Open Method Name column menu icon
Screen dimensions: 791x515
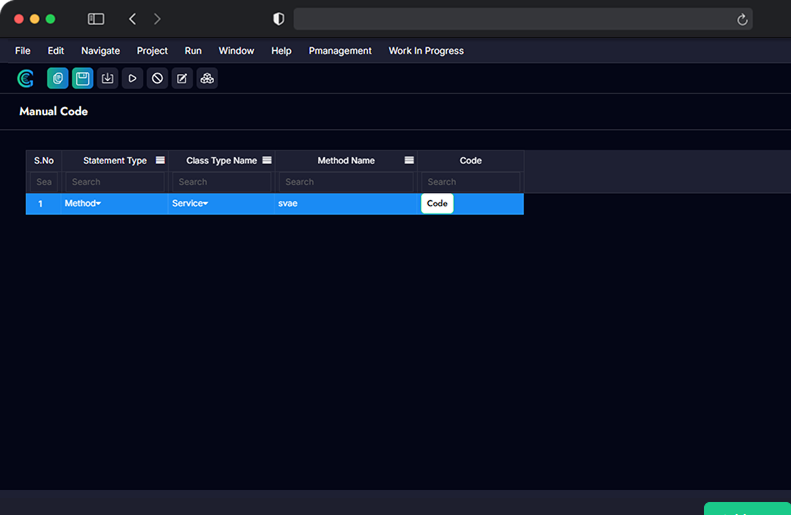point(409,160)
